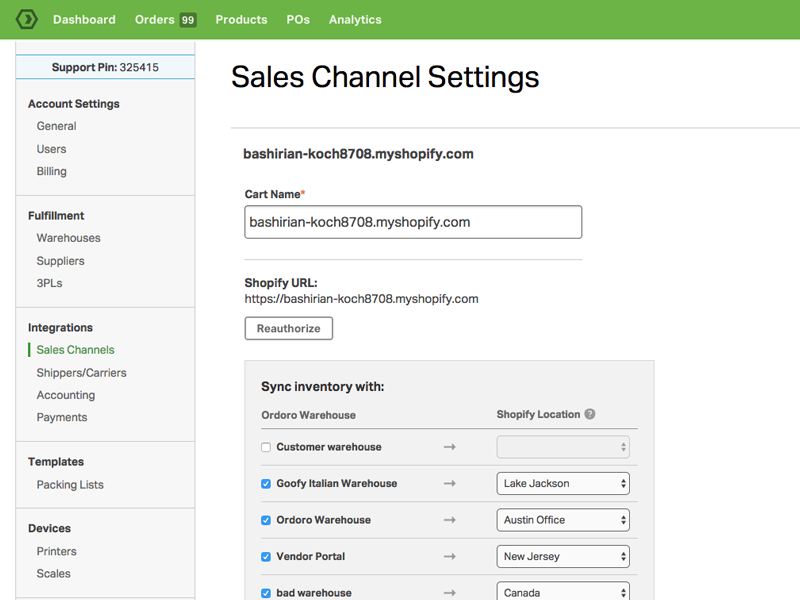Enable the Customer warehouse checkbox
This screenshot has width=800, height=600.
[x=266, y=448]
